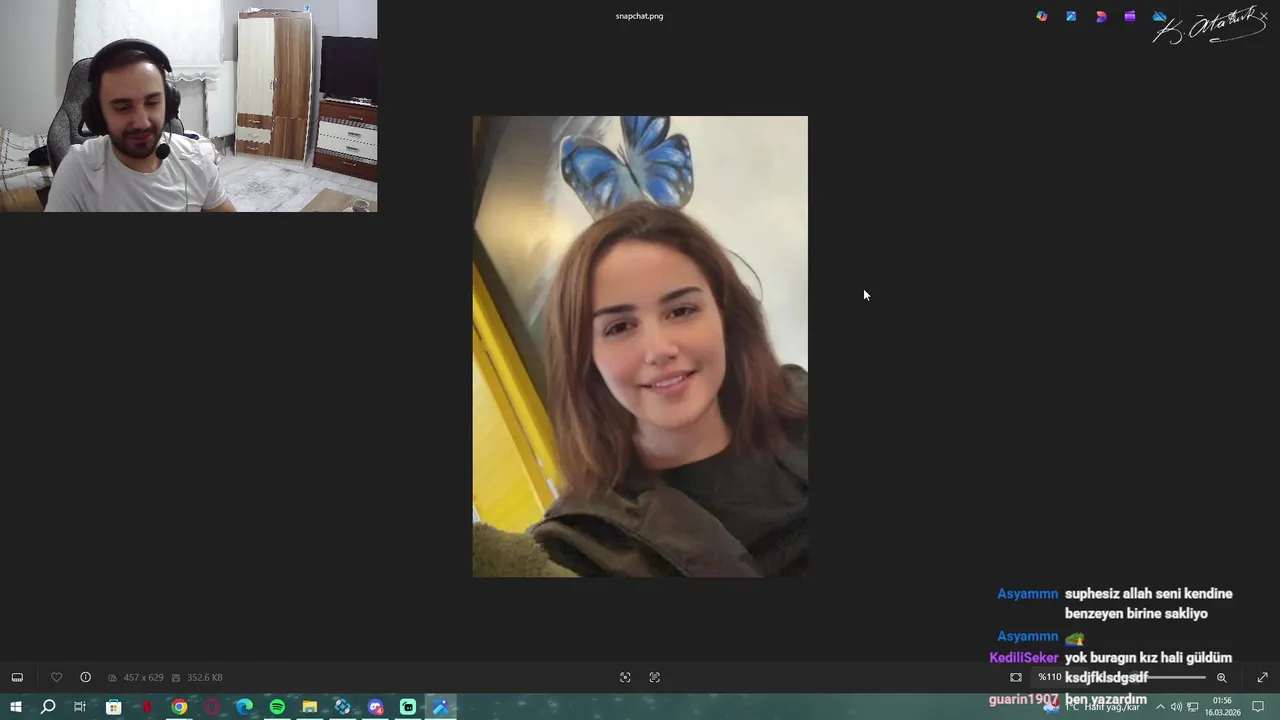Open the Opera browser taskbar icon
Viewport: 1280px width, 720px height.
tap(212, 707)
